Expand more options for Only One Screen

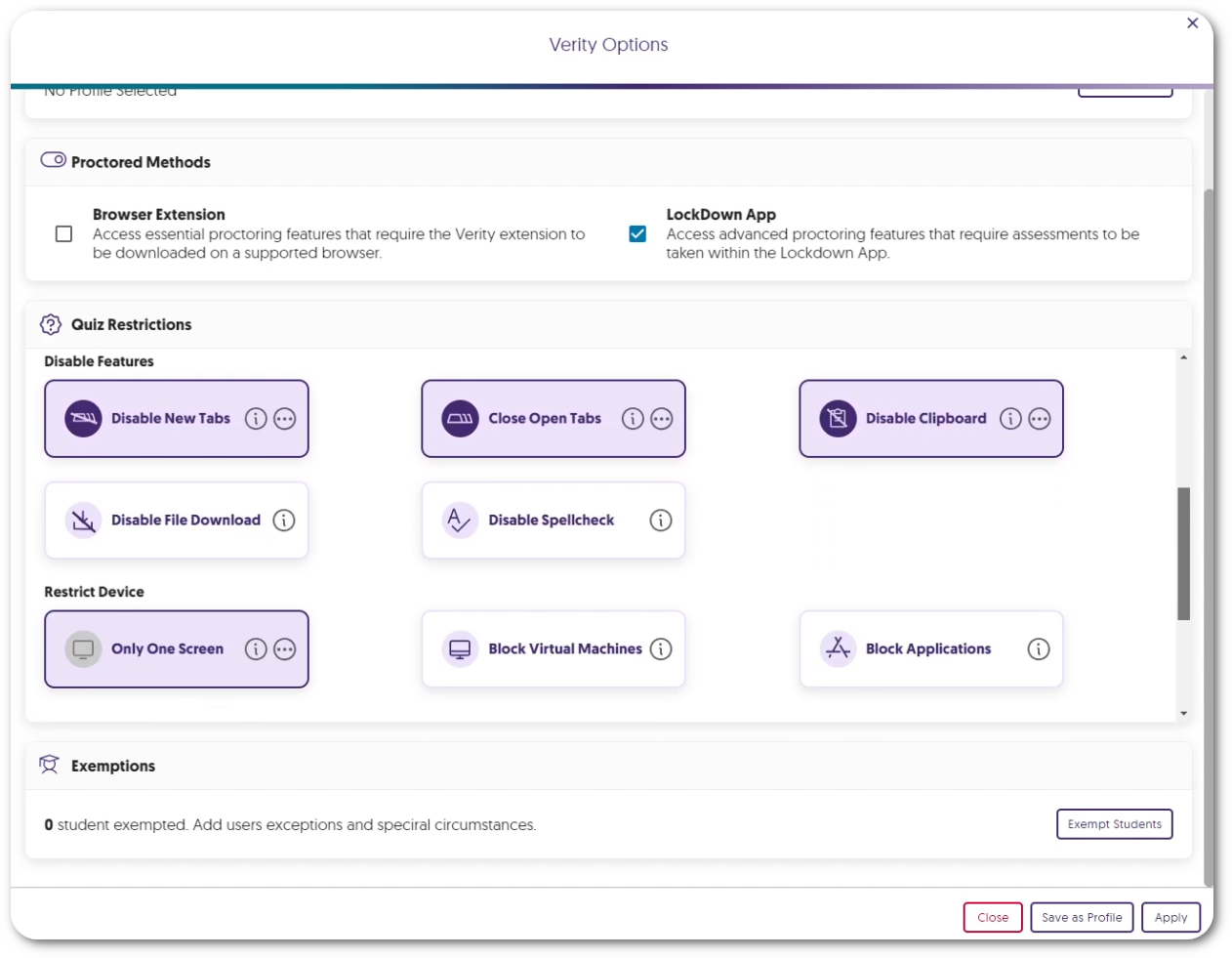click(x=285, y=649)
